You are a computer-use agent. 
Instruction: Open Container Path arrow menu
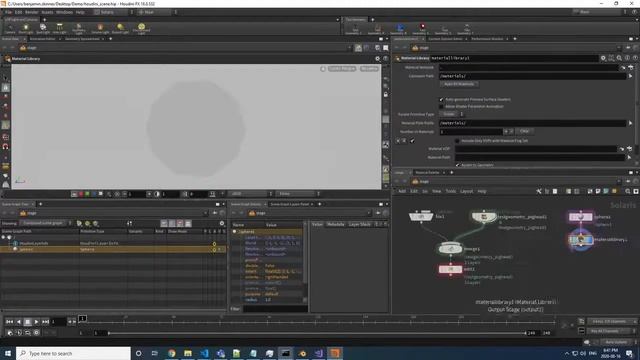click(631, 76)
